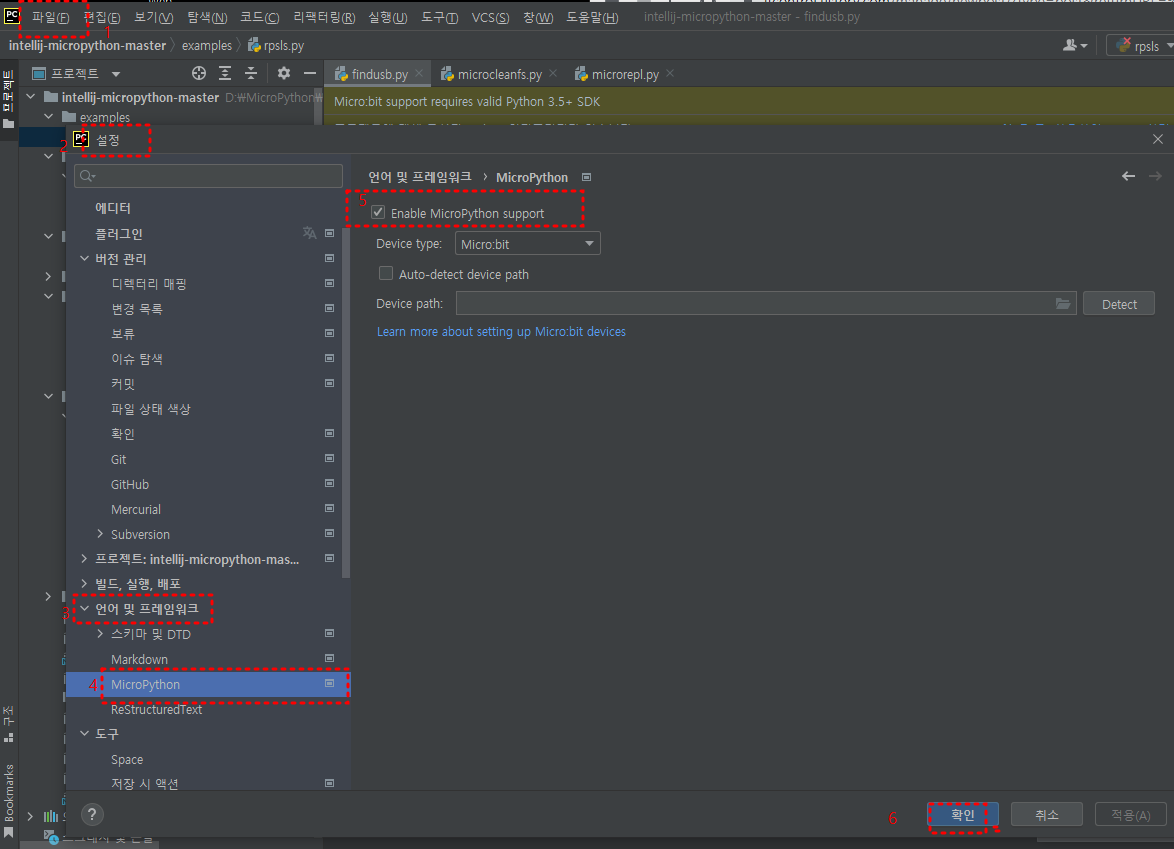Close the microcleanfs.py tab with its X

(553, 73)
